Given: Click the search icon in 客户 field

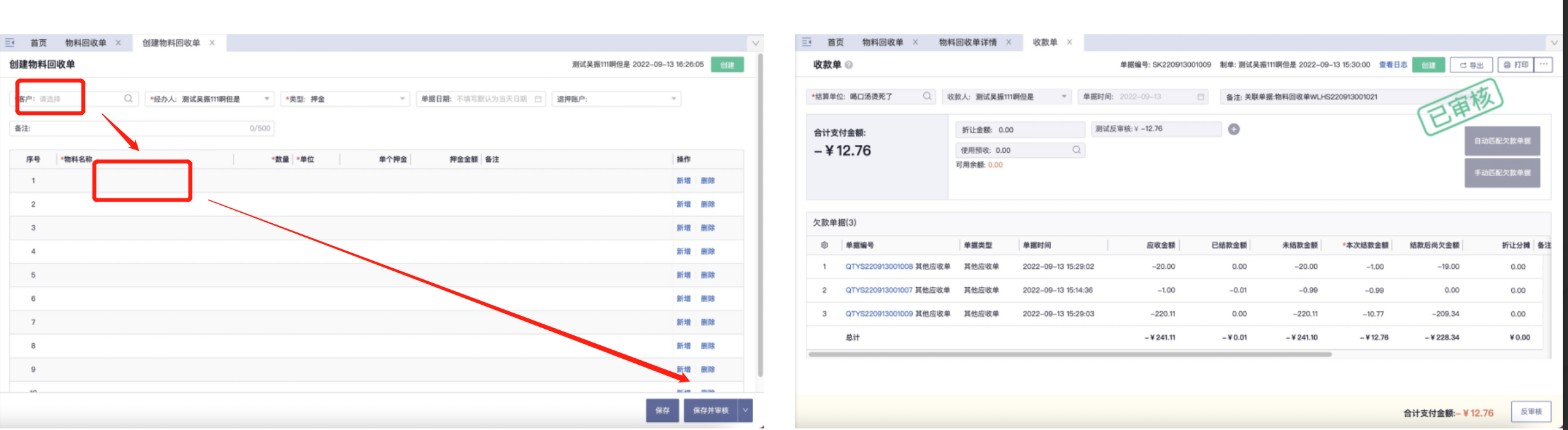Looking at the screenshot, I should (x=128, y=99).
